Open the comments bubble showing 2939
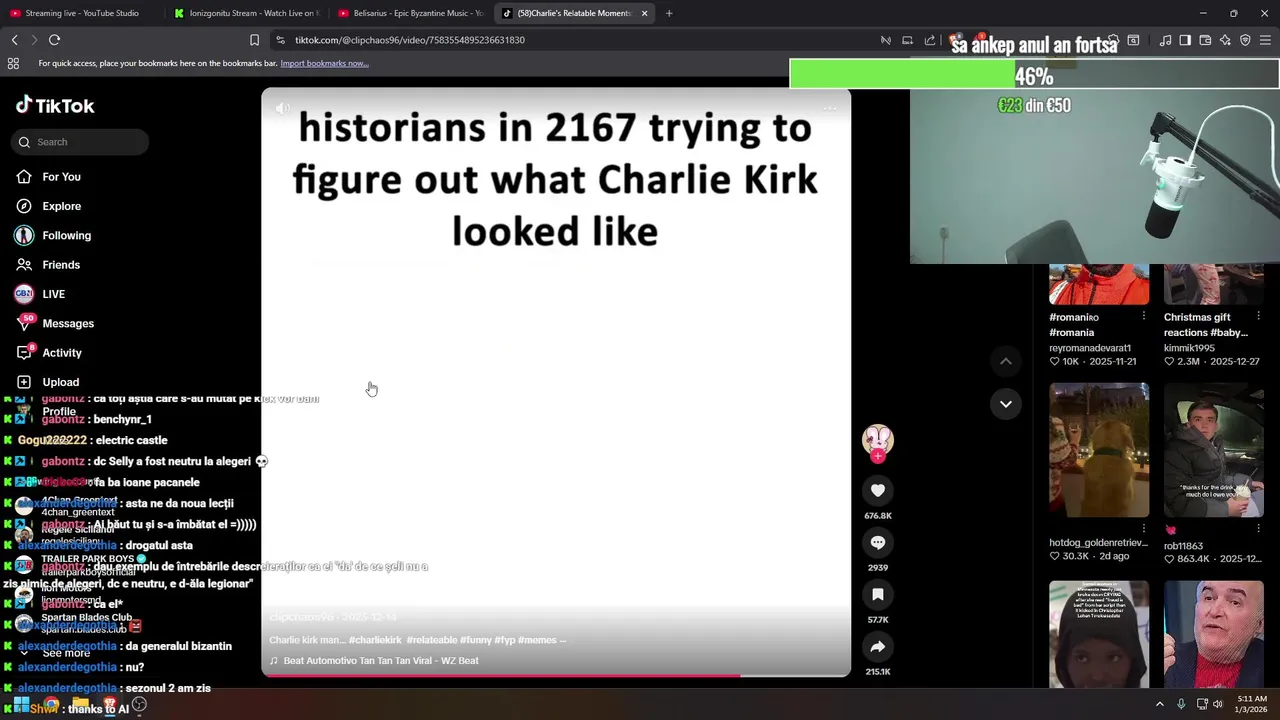The height and width of the screenshot is (720, 1280). point(877,542)
